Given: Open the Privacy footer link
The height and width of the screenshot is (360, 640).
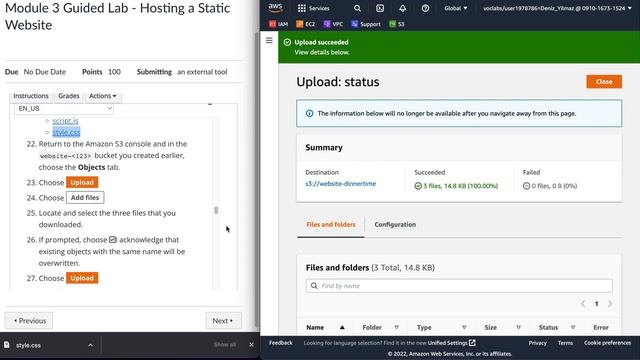Looking at the screenshot, I should 538,343.
